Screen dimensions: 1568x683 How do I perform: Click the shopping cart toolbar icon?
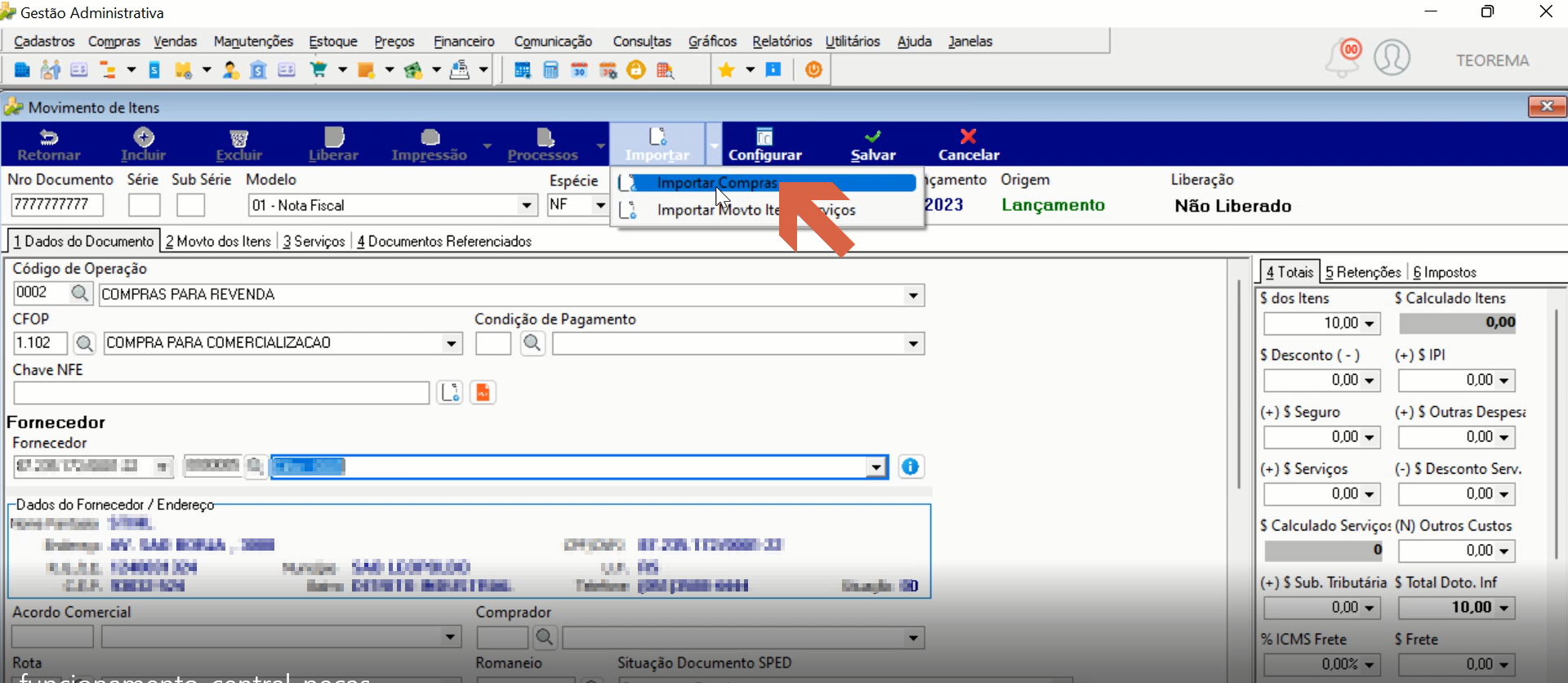coord(318,70)
